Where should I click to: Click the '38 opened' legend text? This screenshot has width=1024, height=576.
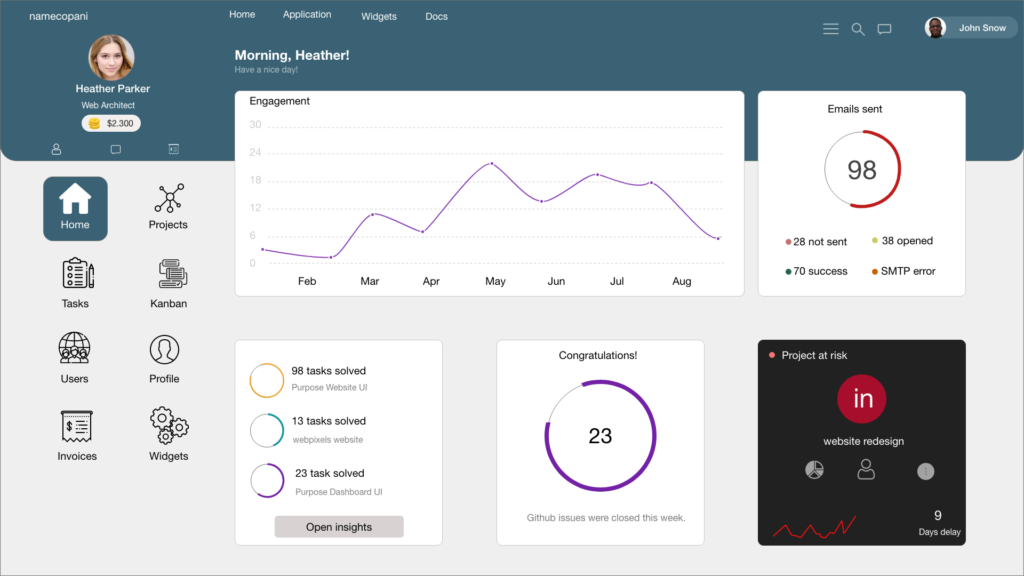tap(907, 241)
